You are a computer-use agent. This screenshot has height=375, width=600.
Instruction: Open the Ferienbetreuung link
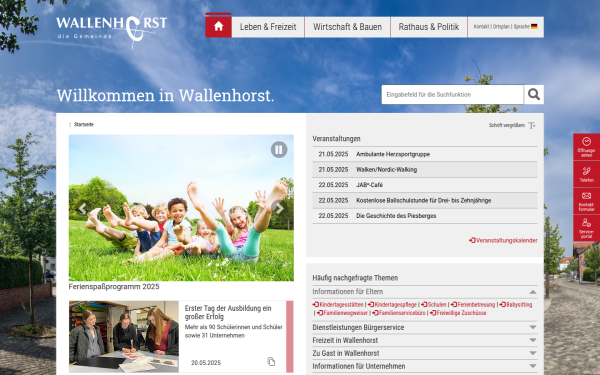[473, 305]
